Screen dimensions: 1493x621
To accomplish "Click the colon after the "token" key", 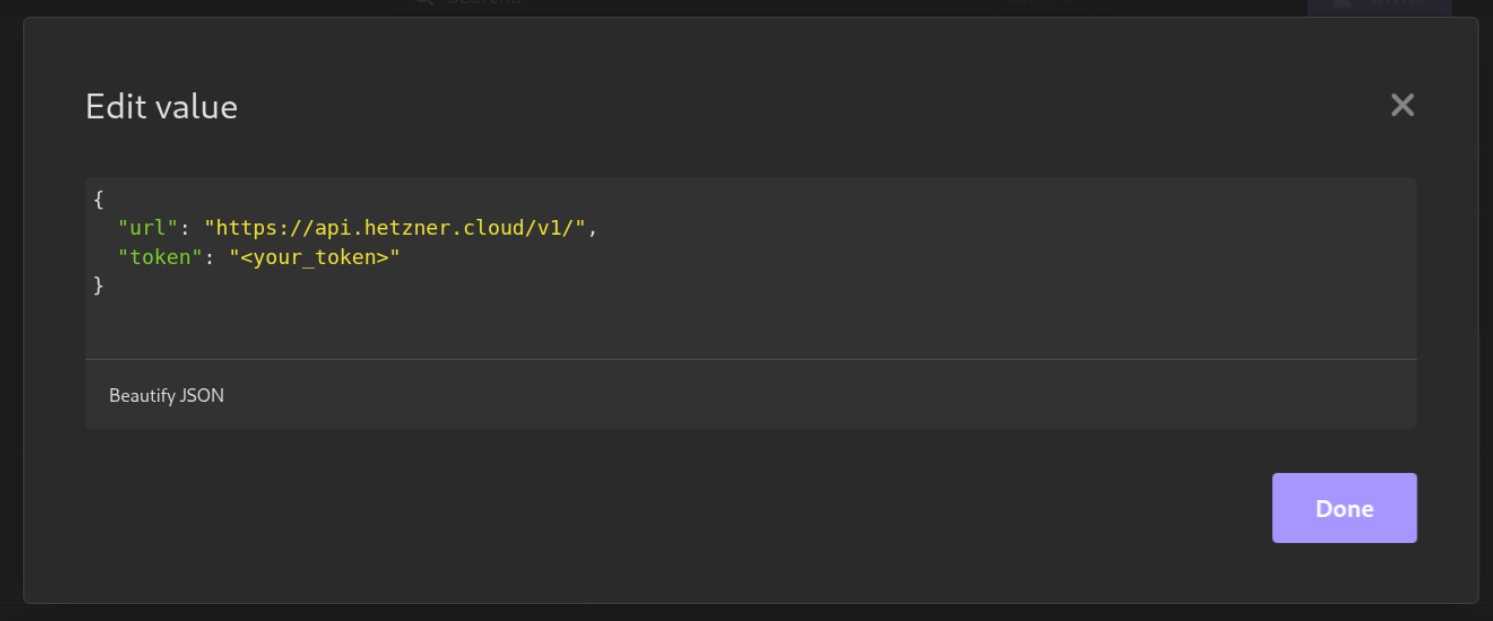I will pos(209,257).
